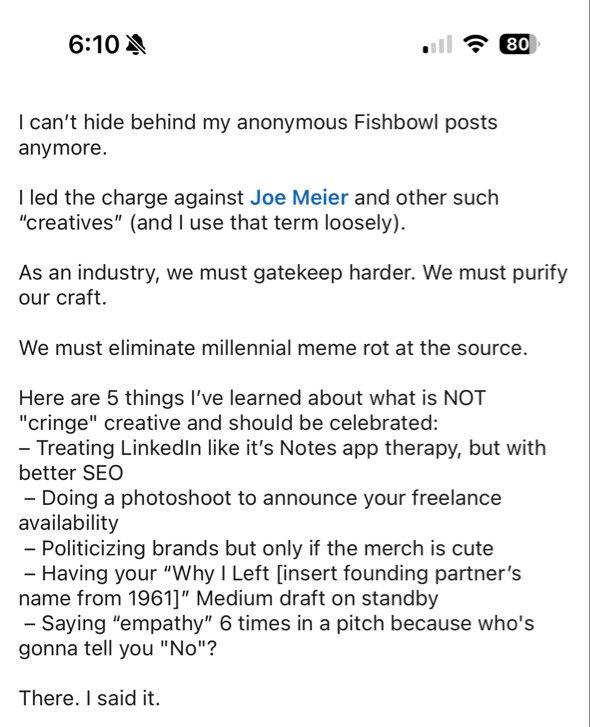Click the "There. I said it." line
Image resolution: width=590 pixels, height=727 pixels.
89,698
